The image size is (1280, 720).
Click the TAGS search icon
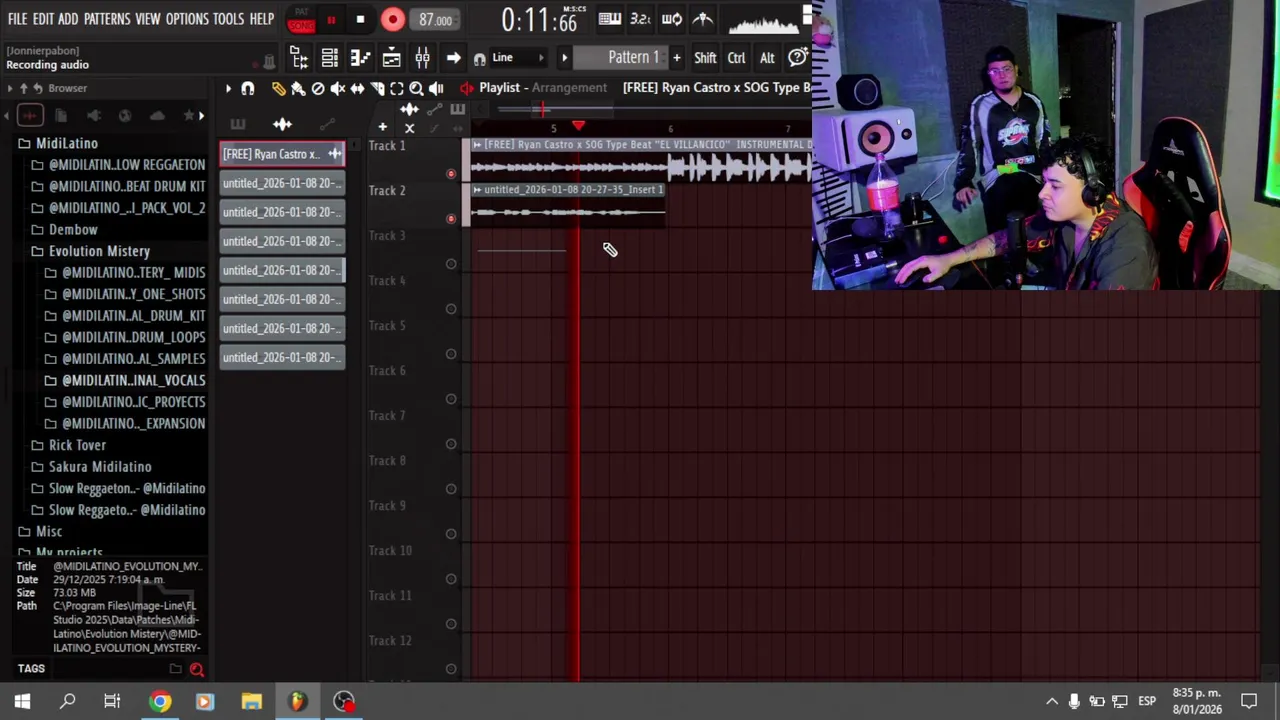coord(197,669)
